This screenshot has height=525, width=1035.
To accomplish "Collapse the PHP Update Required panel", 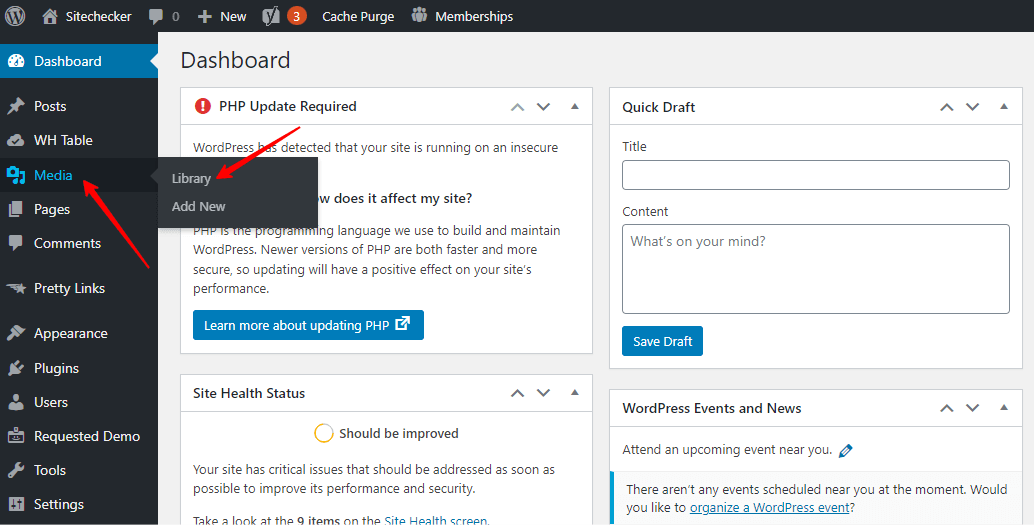I will 574,106.
